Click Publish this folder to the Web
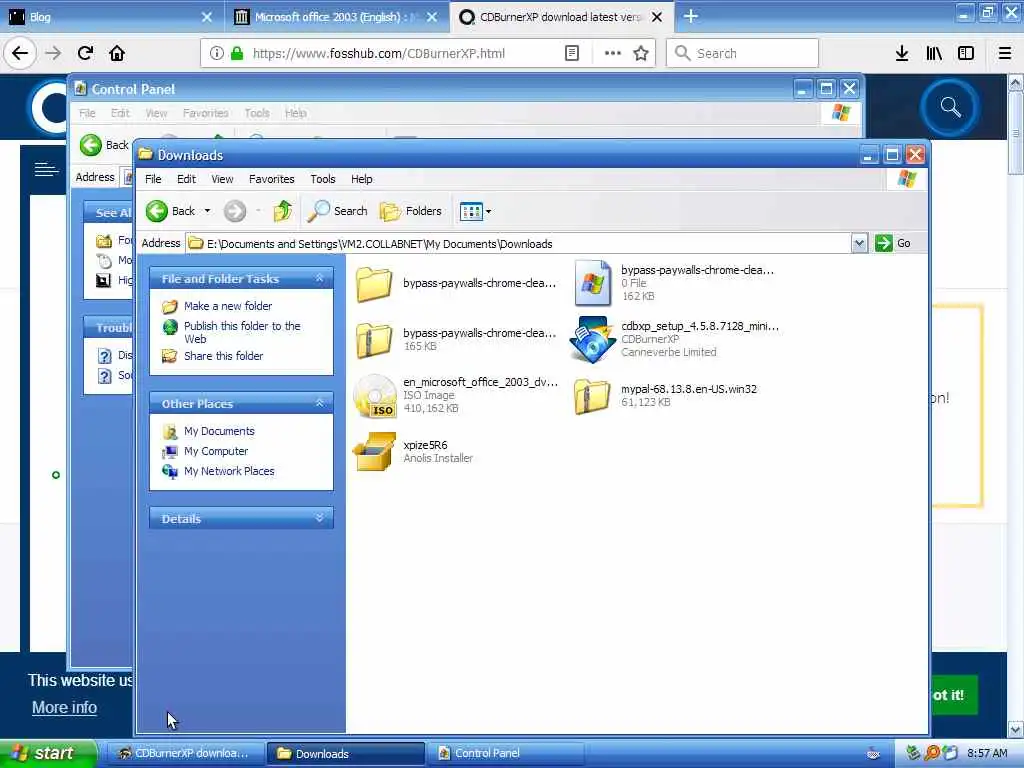Viewport: 1024px width, 768px height. [x=242, y=332]
